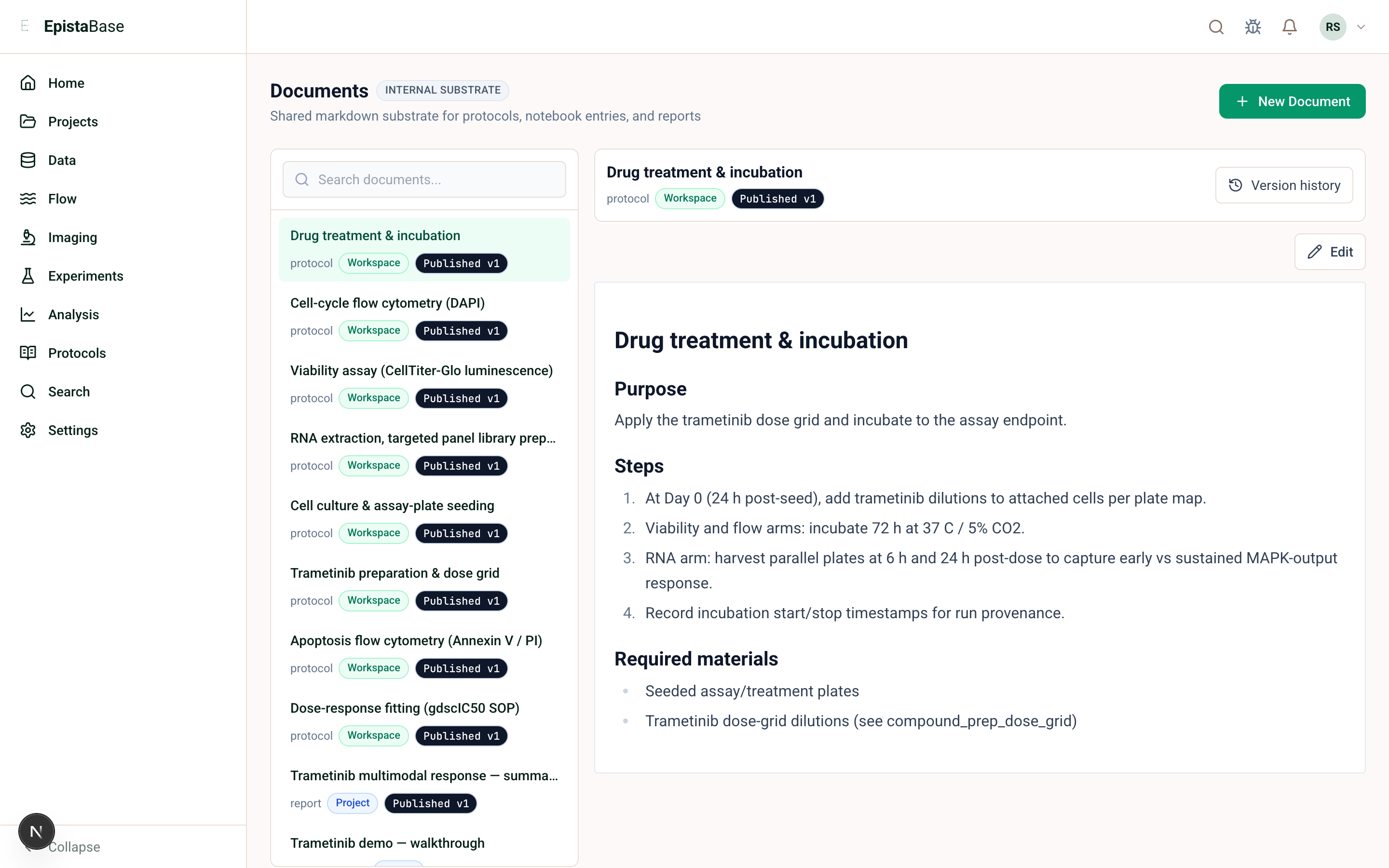Click the Workspace tag in document header
Screen dimensions: 1389x868
coord(690,198)
